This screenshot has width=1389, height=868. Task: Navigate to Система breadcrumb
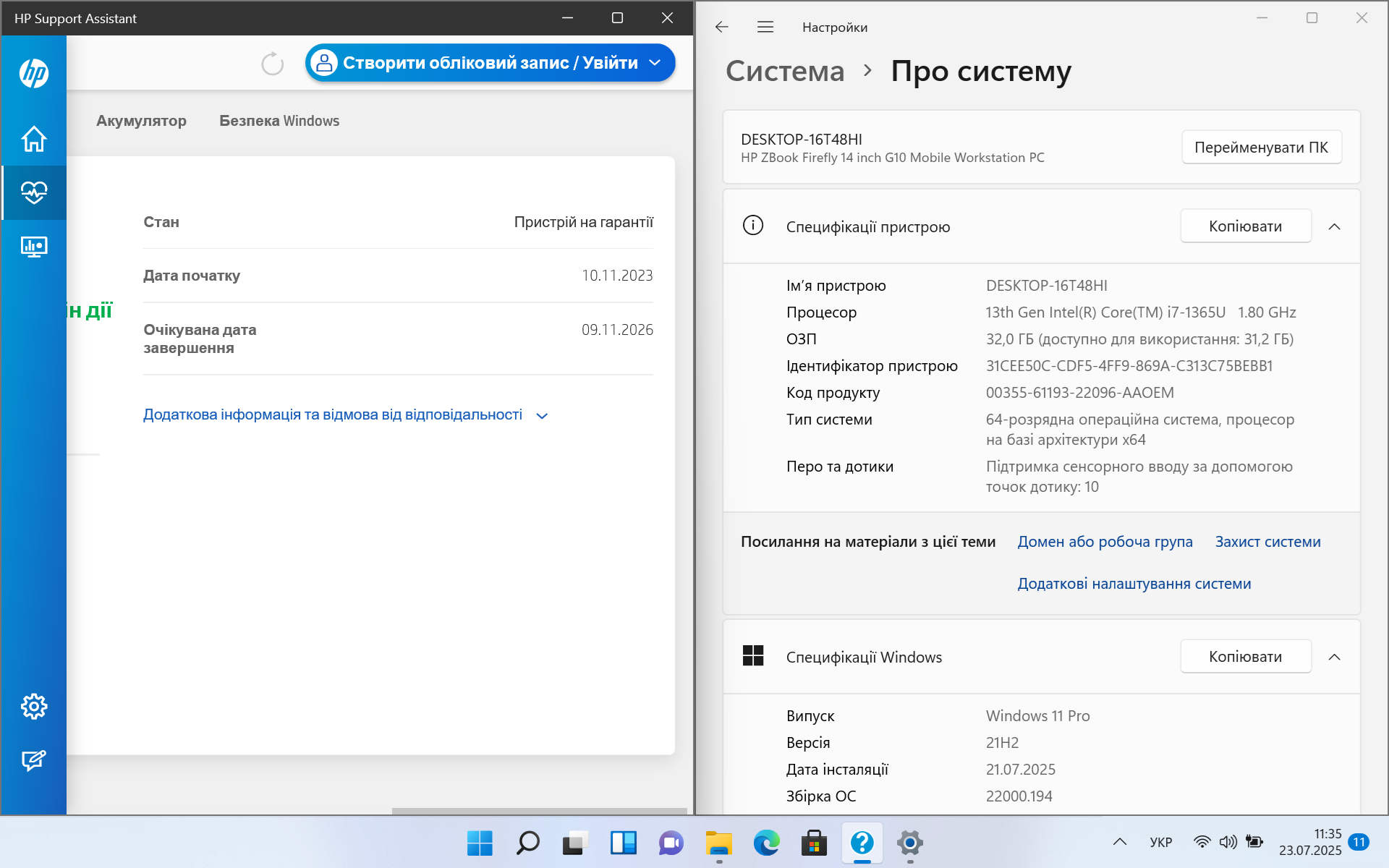(x=785, y=71)
